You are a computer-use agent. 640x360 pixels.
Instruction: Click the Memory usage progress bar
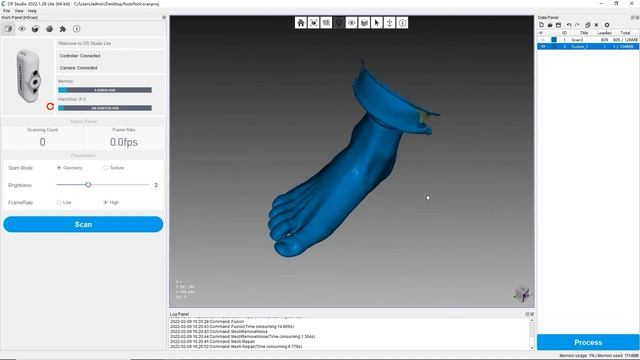105,90
